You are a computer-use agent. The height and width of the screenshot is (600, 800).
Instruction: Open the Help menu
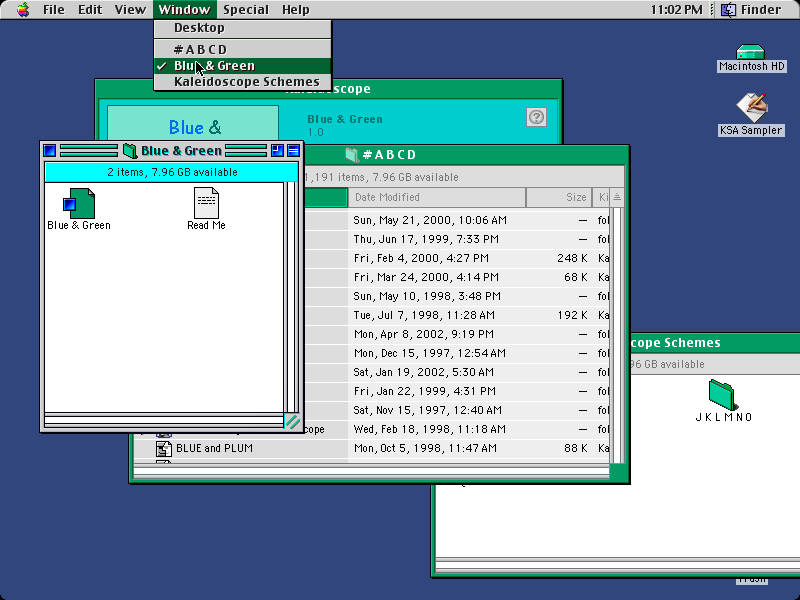click(295, 10)
